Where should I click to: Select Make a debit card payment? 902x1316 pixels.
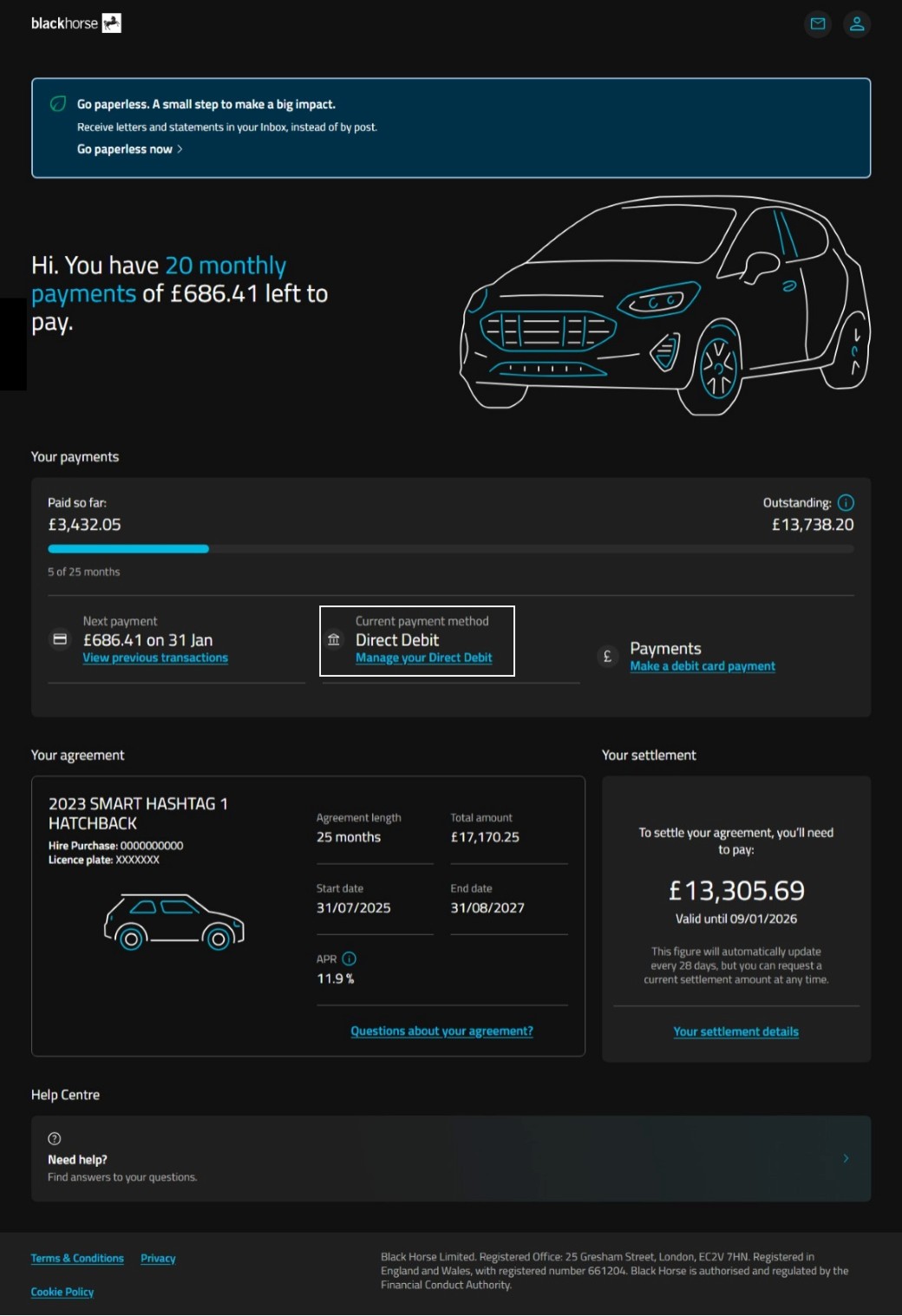pyautogui.click(x=703, y=667)
